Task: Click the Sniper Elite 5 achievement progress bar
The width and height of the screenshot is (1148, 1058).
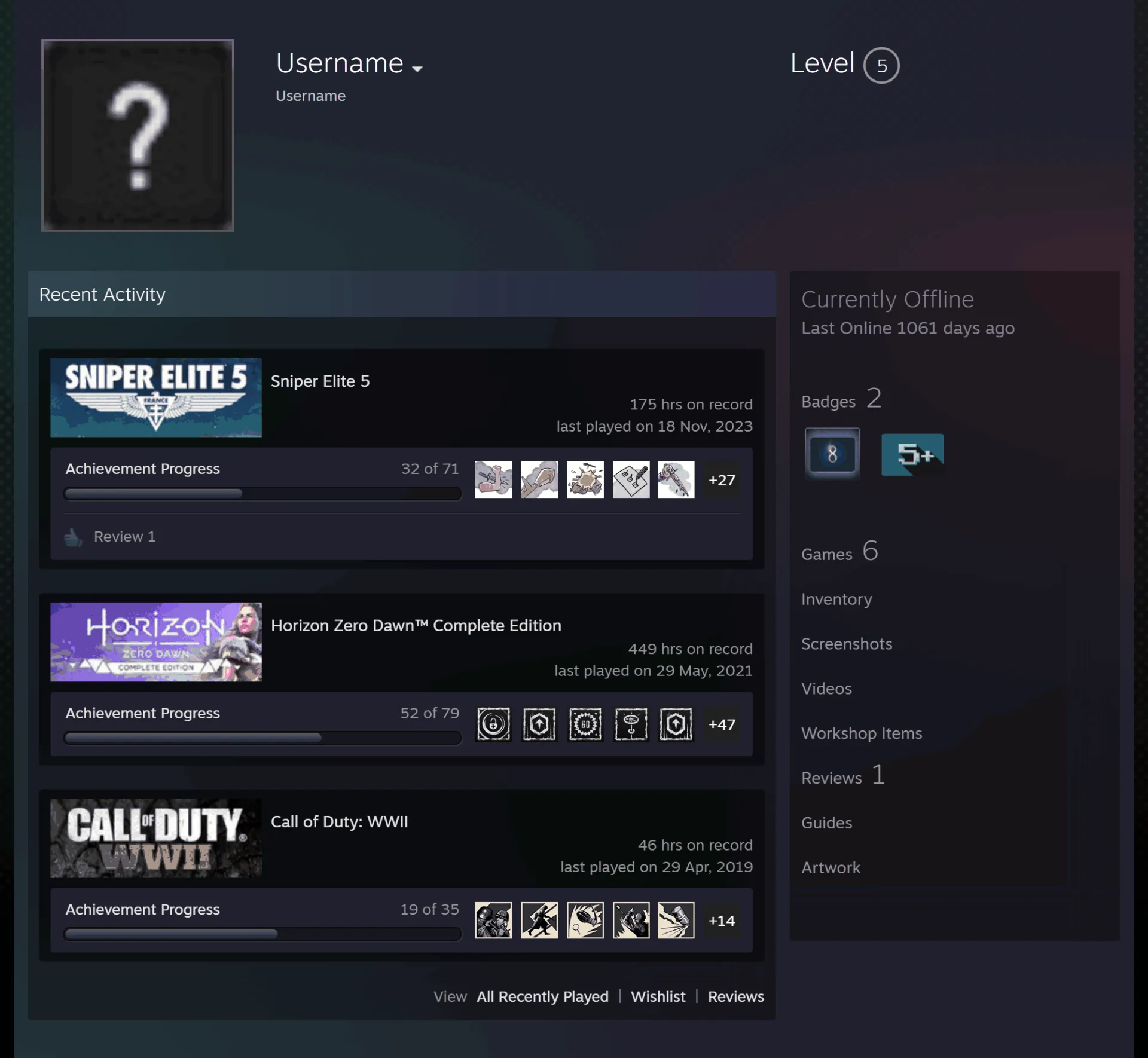Action: [262, 493]
